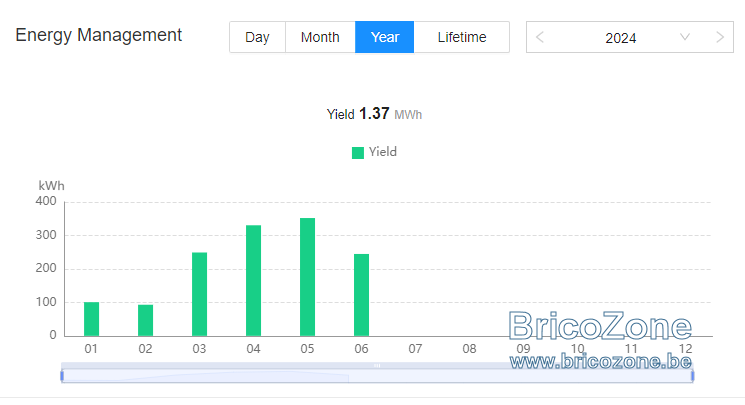
Task: Open the 2024 year dropdown chevron
Action: (685, 37)
